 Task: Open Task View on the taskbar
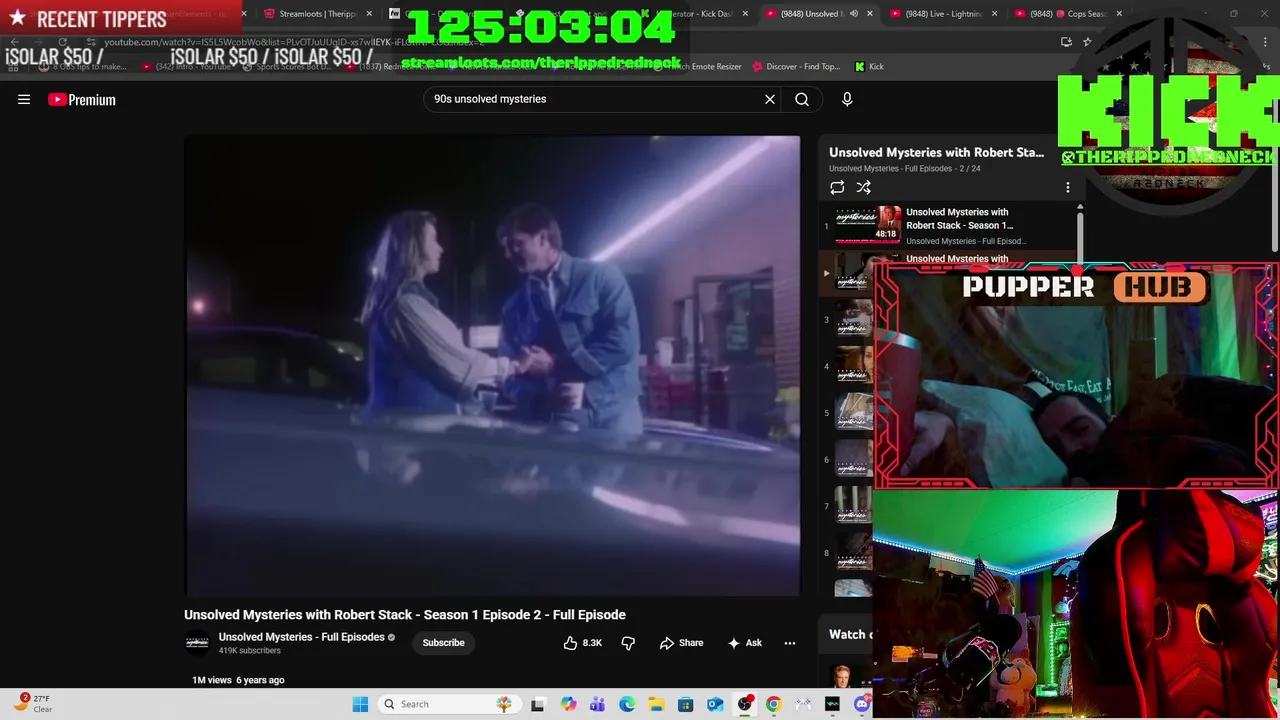537,704
